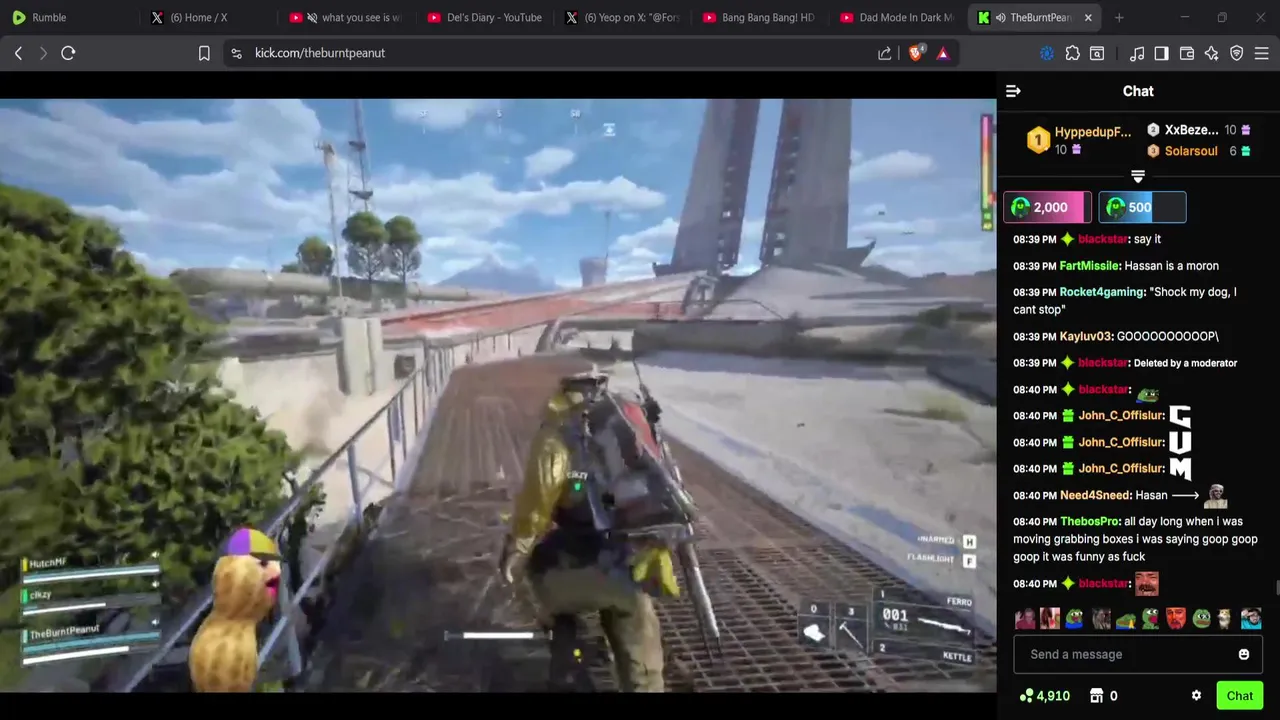Reload the Kick stream page
Screen dimensions: 1280x720
68,53
